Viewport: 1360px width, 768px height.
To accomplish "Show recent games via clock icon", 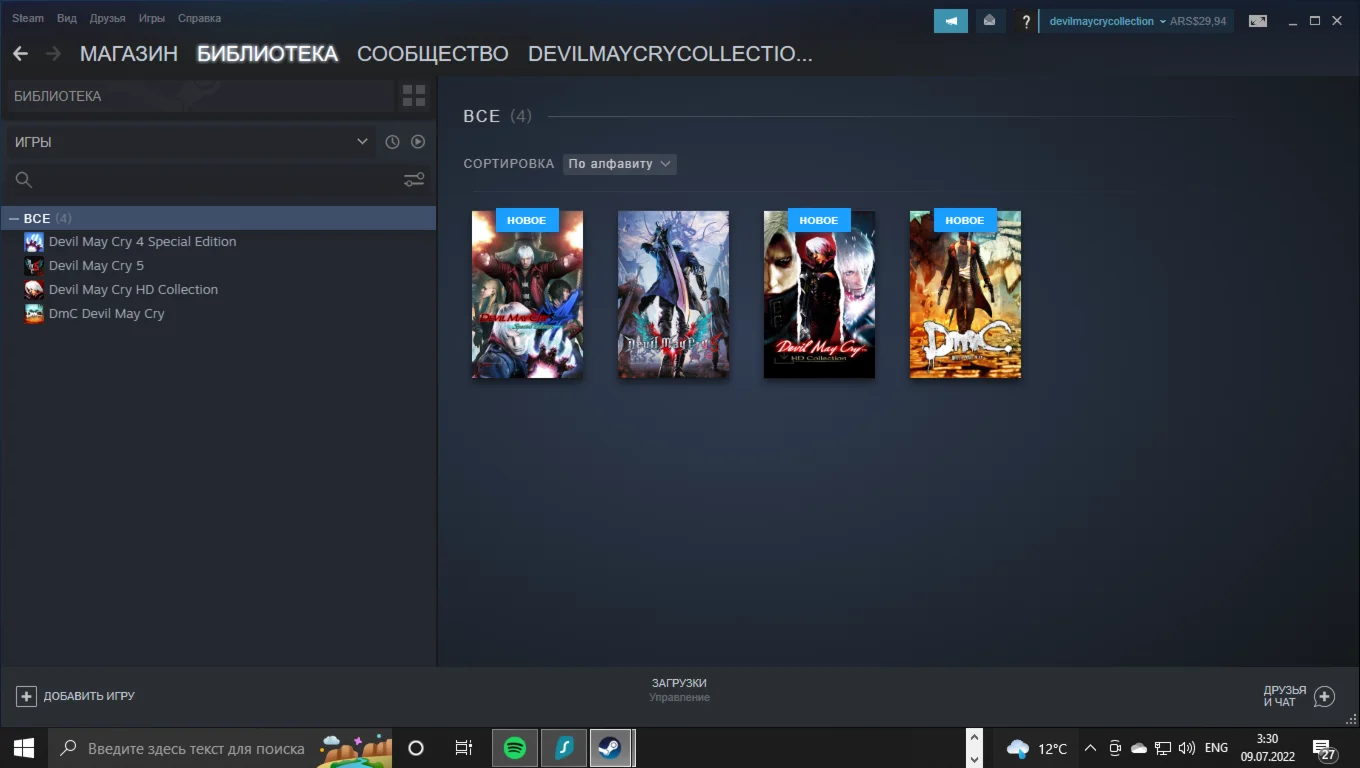I will (392, 142).
